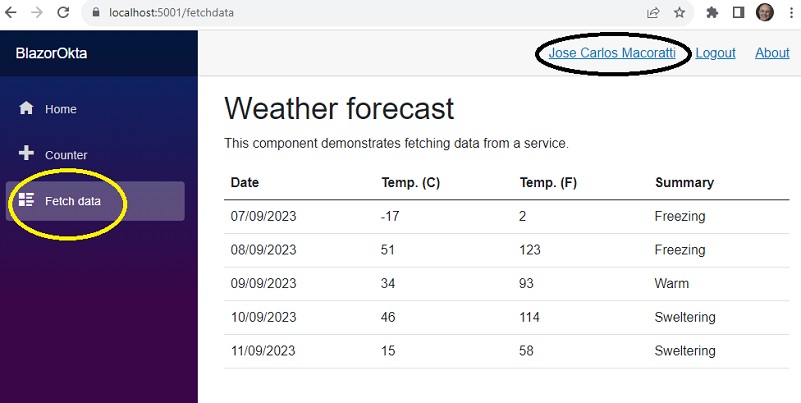This screenshot has width=801, height=403.
Task: Click the browser forward arrow
Action: pos(37,13)
